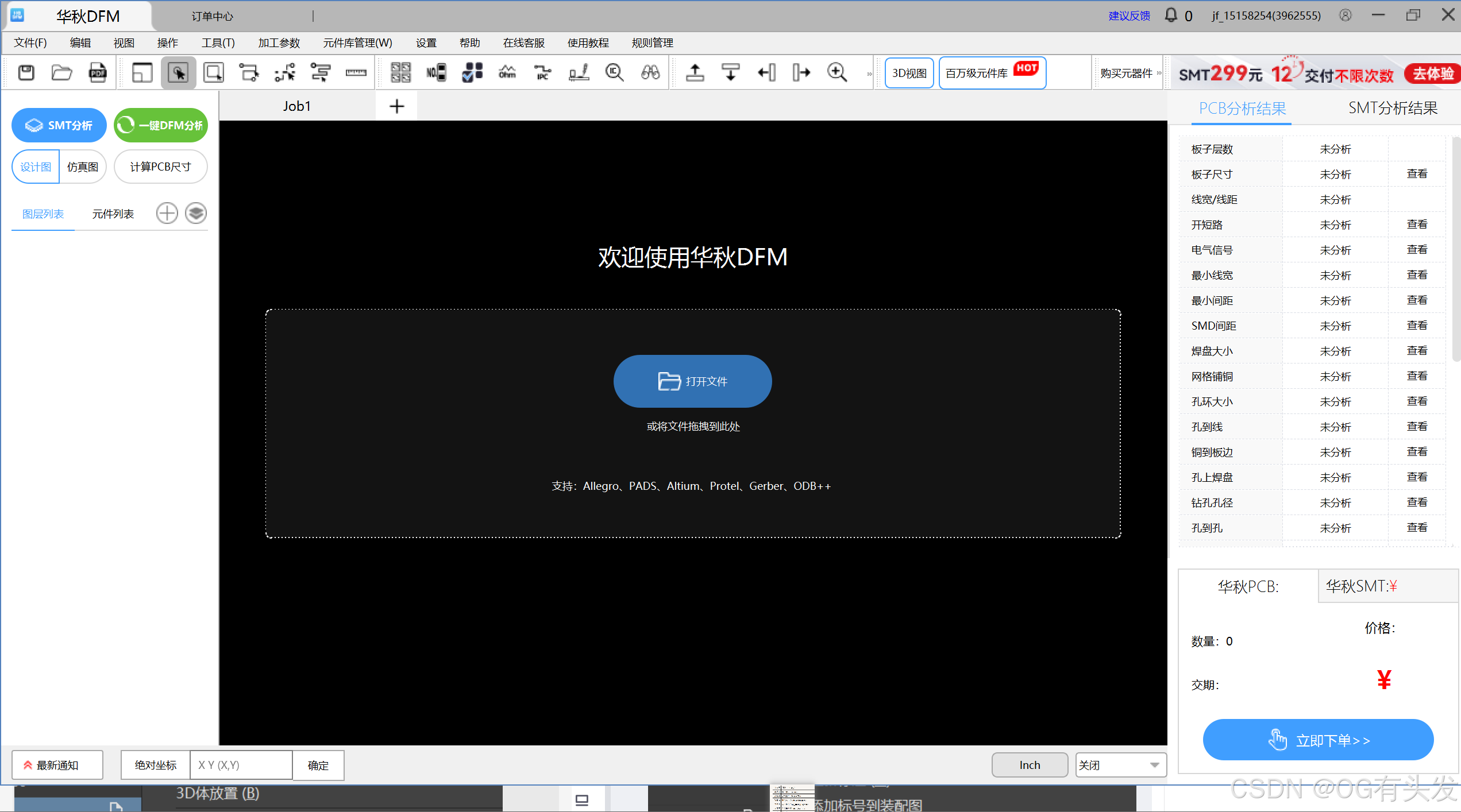This screenshot has height=812, width=1461.
Task: Switch to 仿真图 view mode
Action: [83, 167]
